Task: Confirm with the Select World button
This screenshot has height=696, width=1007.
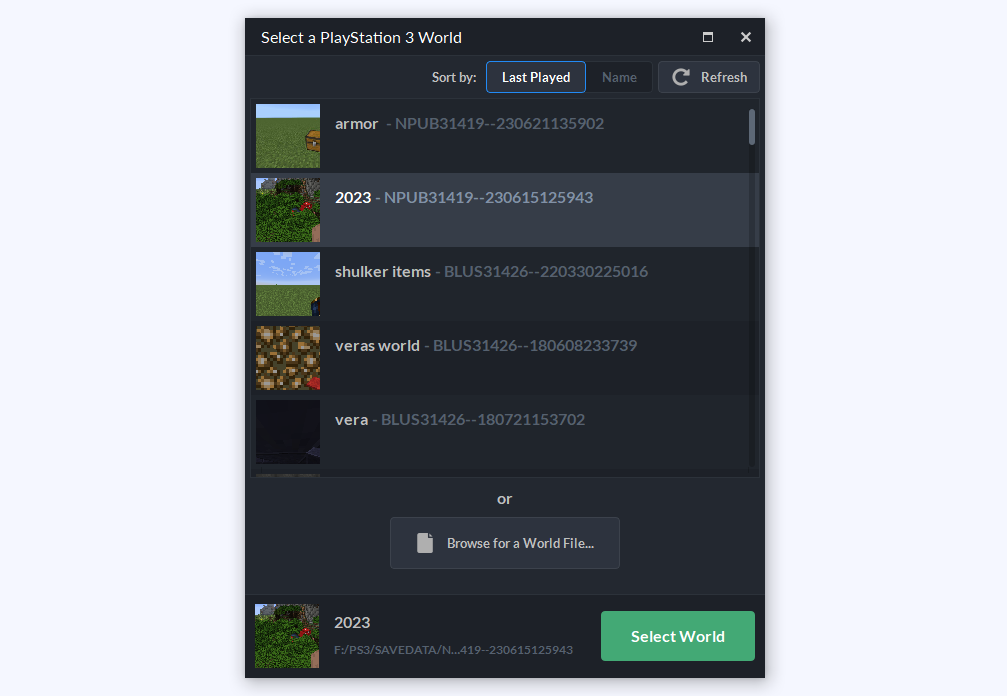Action: (x=678, y=636)
